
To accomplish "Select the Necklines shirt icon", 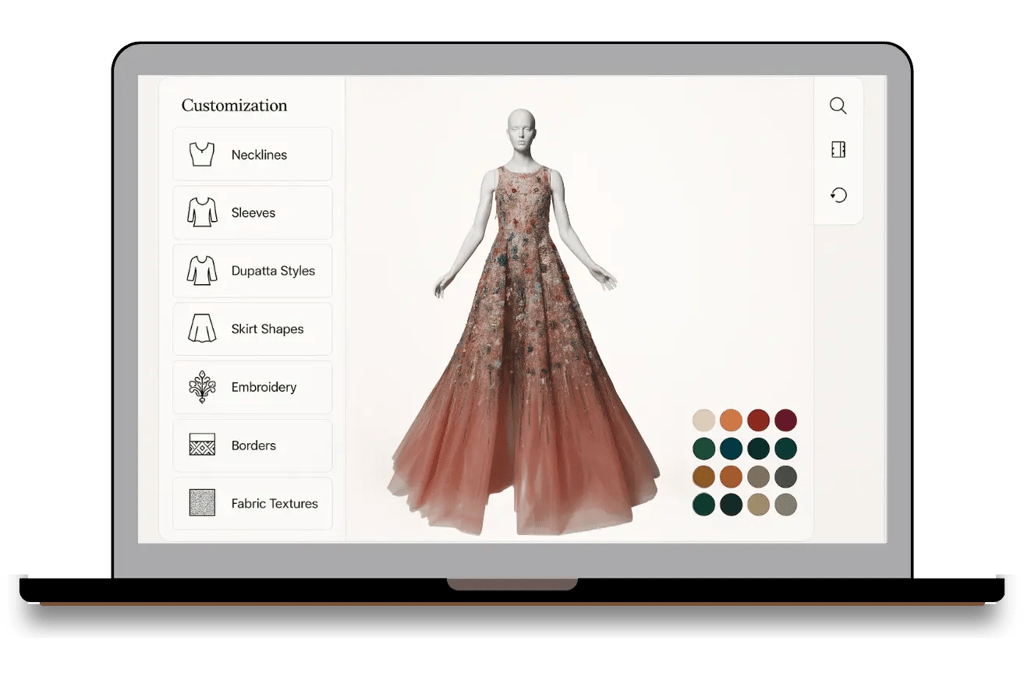I will click(x=201, y=154).
